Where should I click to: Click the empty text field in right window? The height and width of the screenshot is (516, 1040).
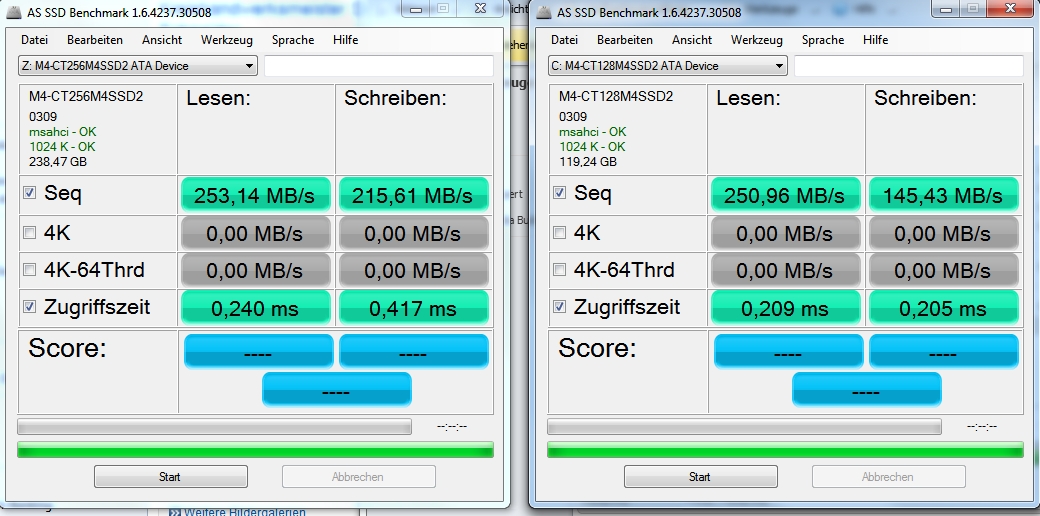909,66
